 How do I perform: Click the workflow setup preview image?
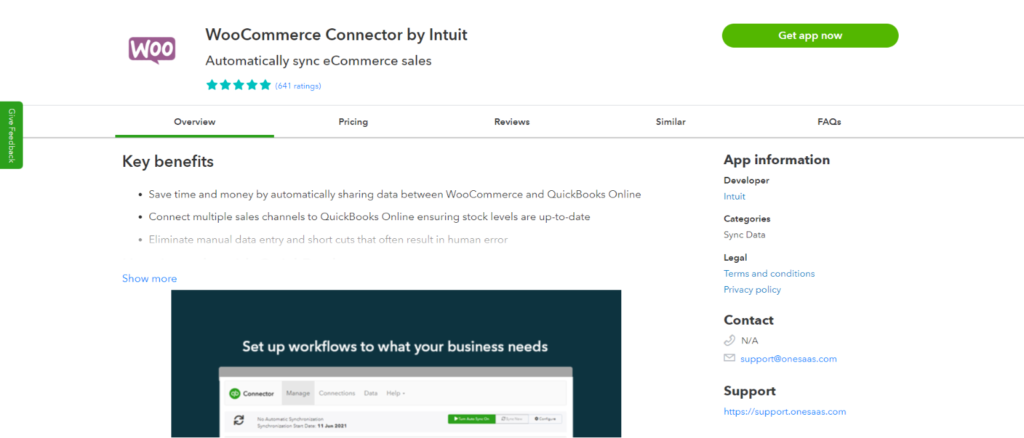click(396, 364)
